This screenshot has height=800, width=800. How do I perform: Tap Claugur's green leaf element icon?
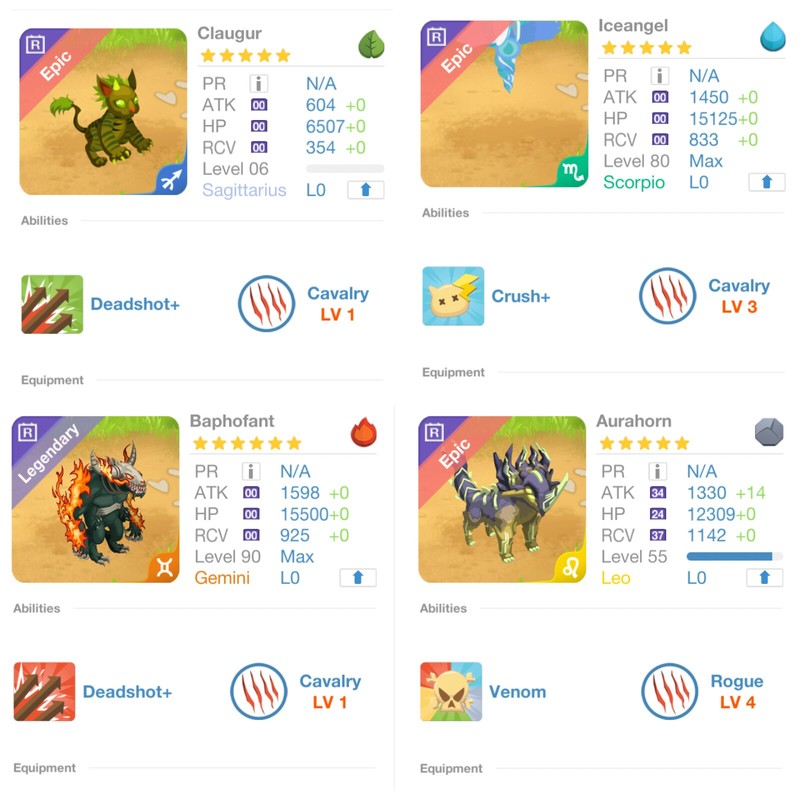pyautogui.click(x=371, y=44)
